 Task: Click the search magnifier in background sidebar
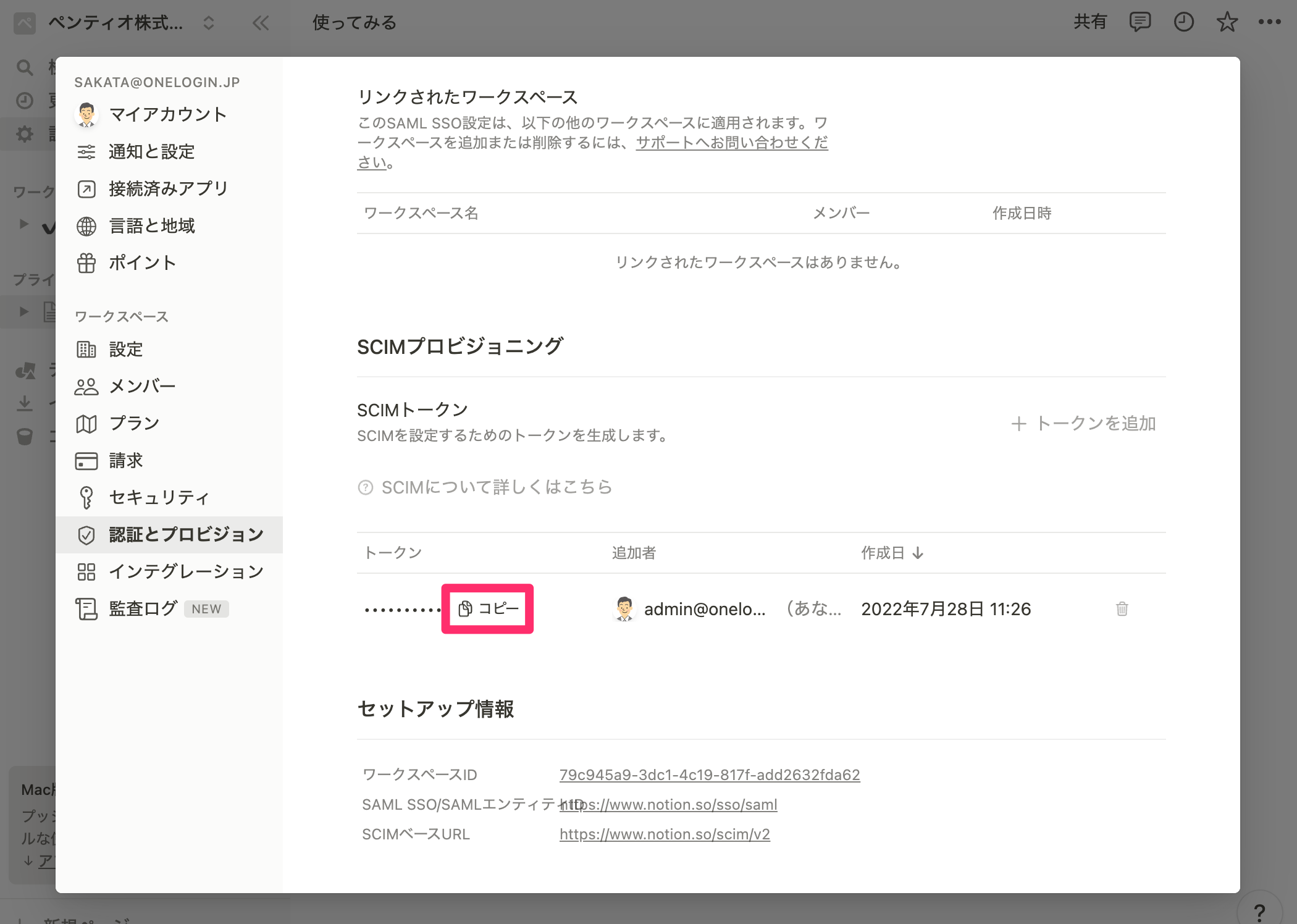(25, 67)
